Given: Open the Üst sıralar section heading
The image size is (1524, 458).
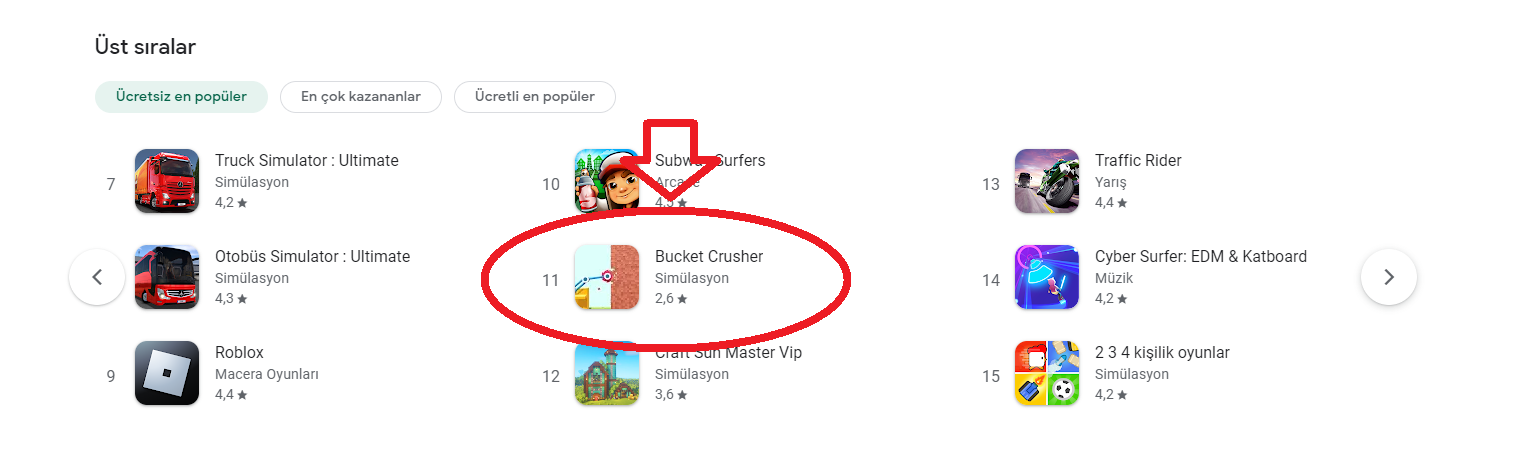Looking at the screenshot, I should [x=145, y=47].
